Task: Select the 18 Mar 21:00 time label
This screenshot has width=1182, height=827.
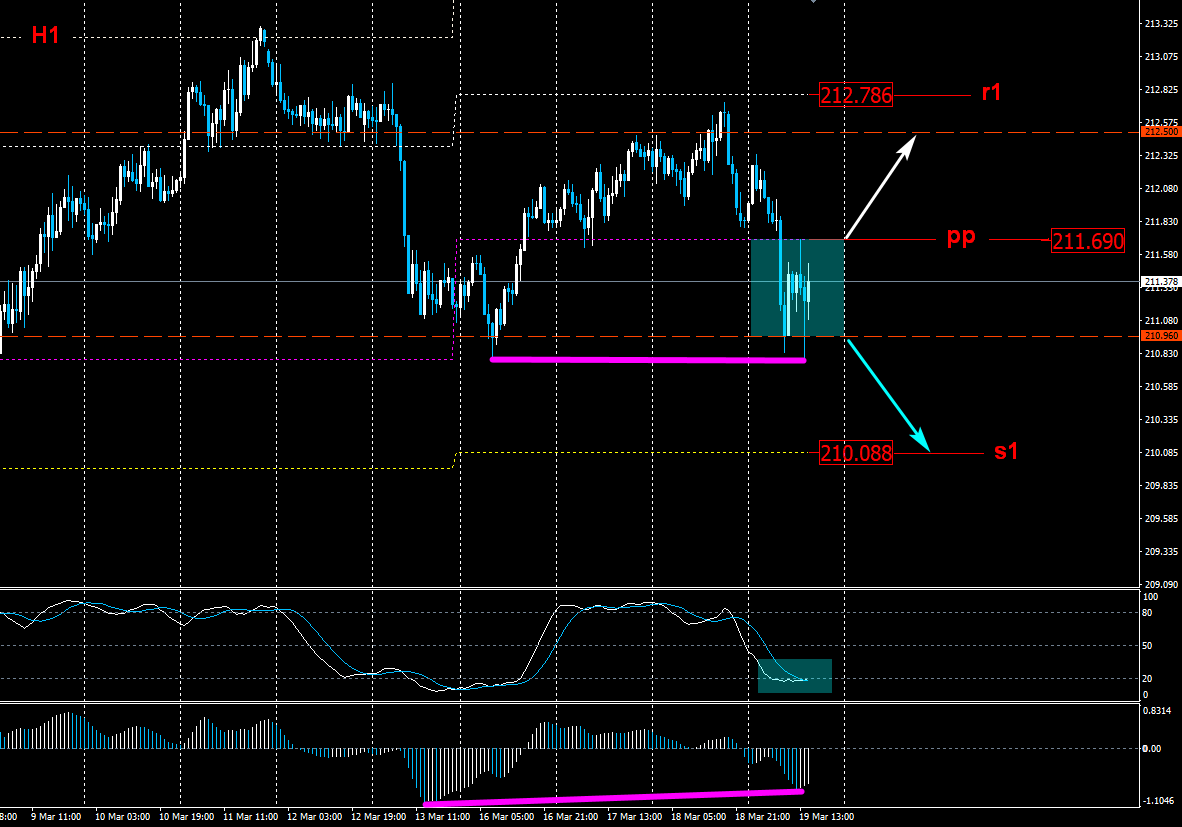Action: coord(763,816)
